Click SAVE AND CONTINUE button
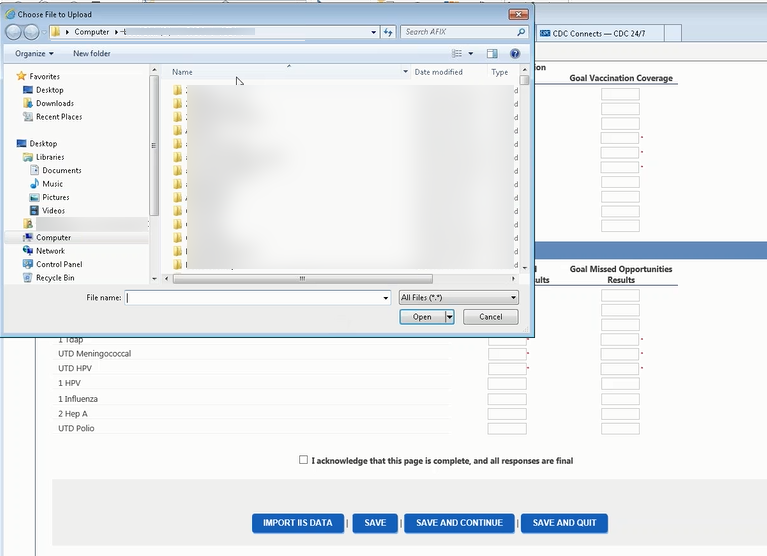767x556 pixels. (459, 523)
